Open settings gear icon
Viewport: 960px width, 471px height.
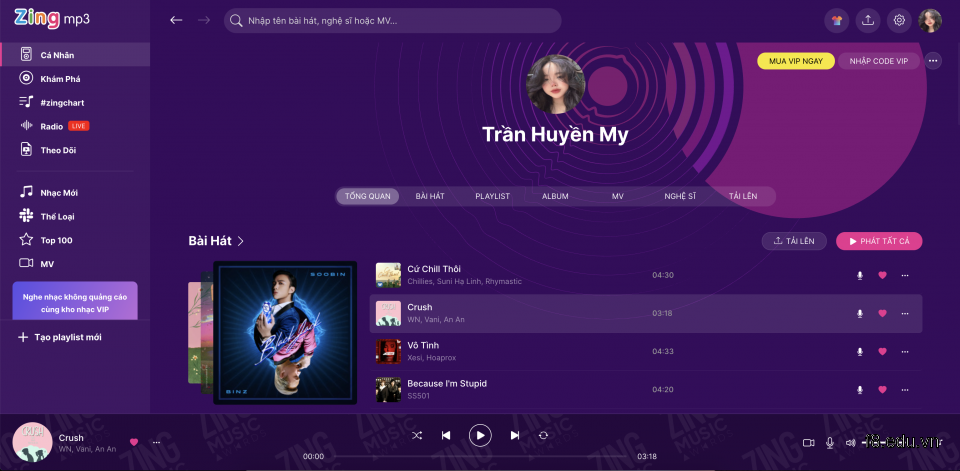click(899, 20)
